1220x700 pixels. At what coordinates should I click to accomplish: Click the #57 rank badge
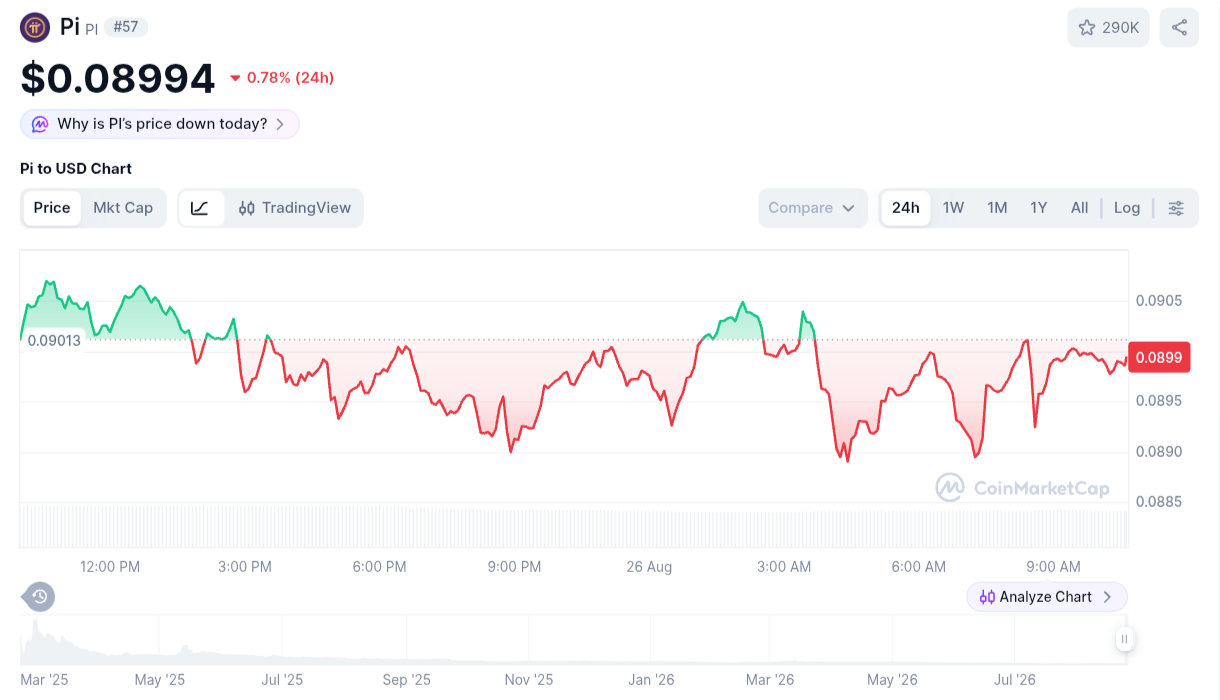click(126, 27)
